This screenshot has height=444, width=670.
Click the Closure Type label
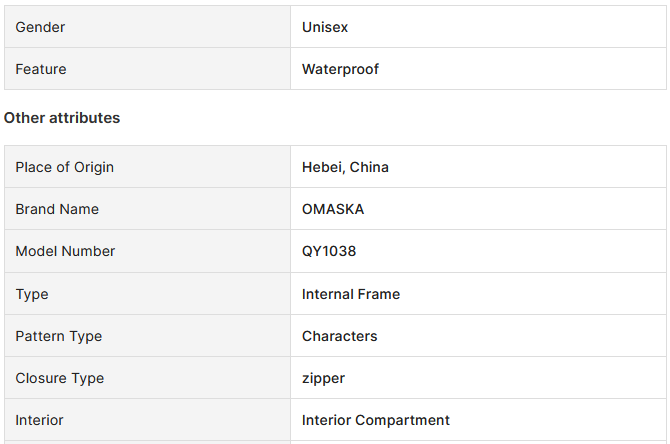point(60,378)
